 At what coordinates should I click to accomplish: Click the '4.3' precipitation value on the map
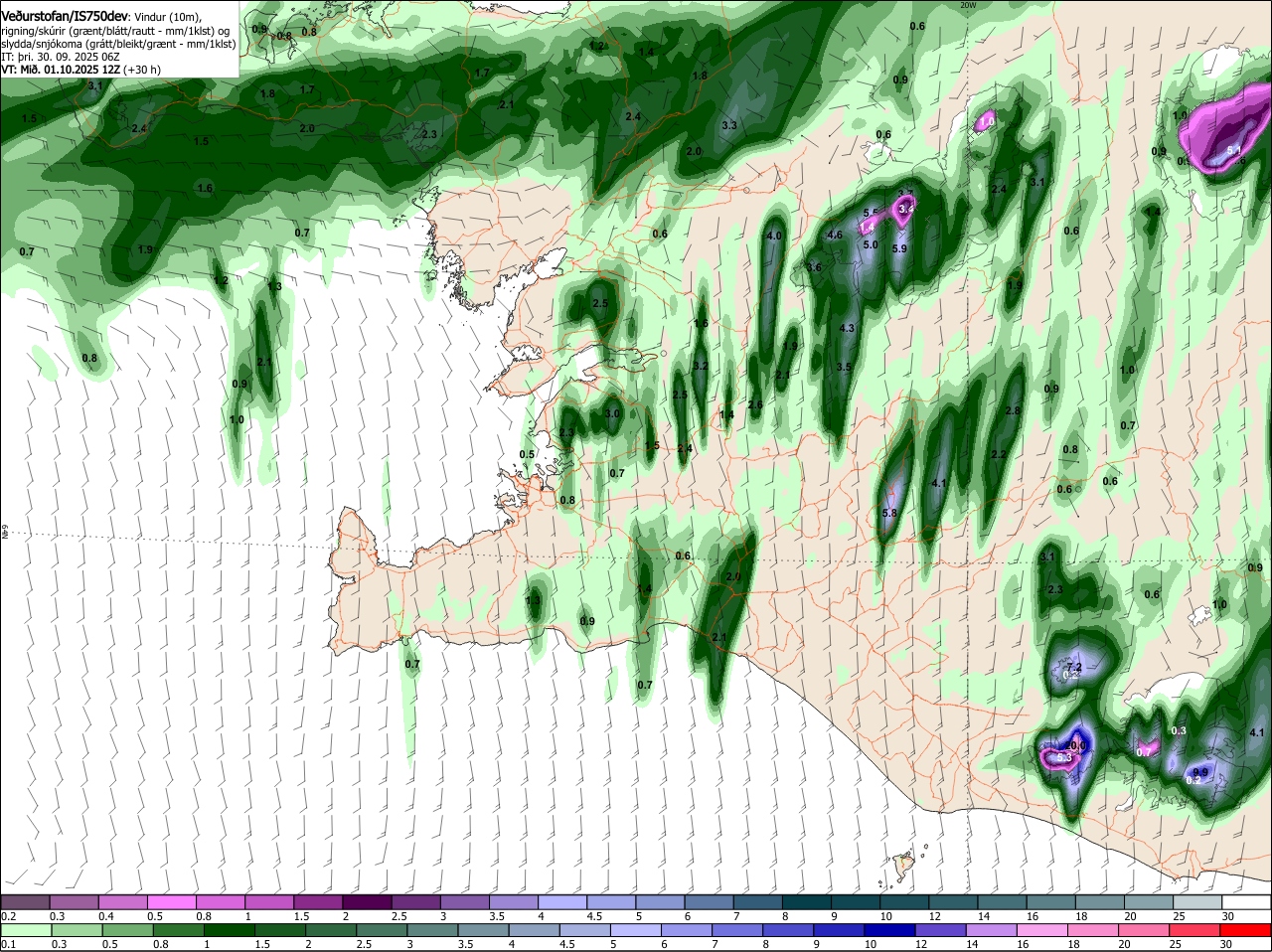[x=847, y=328]
